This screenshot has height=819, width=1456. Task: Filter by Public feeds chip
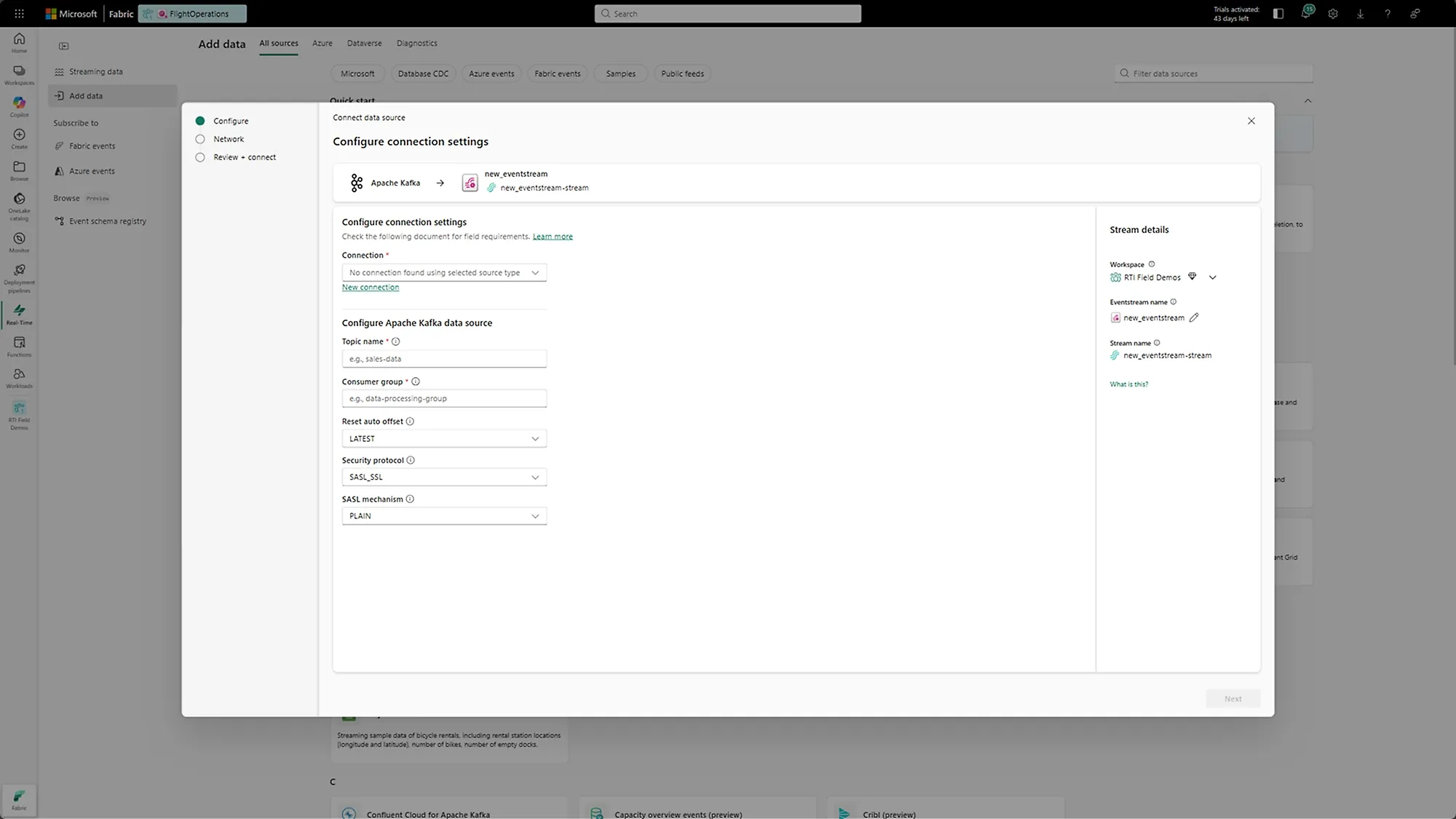point(682,74)
